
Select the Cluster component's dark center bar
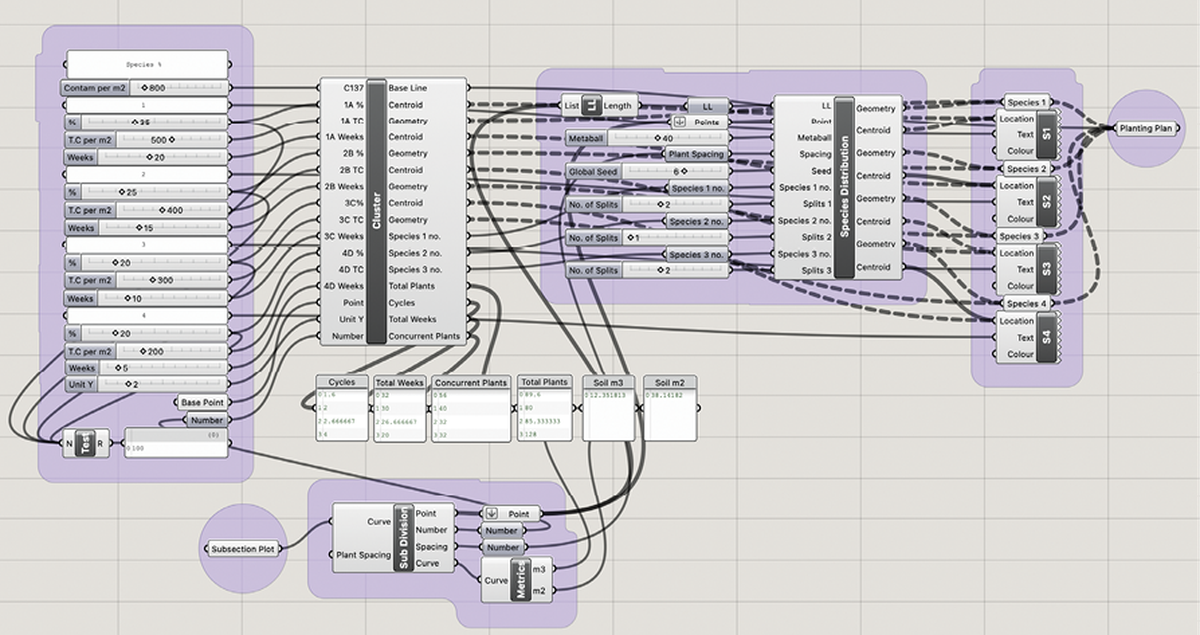(376, 212)
